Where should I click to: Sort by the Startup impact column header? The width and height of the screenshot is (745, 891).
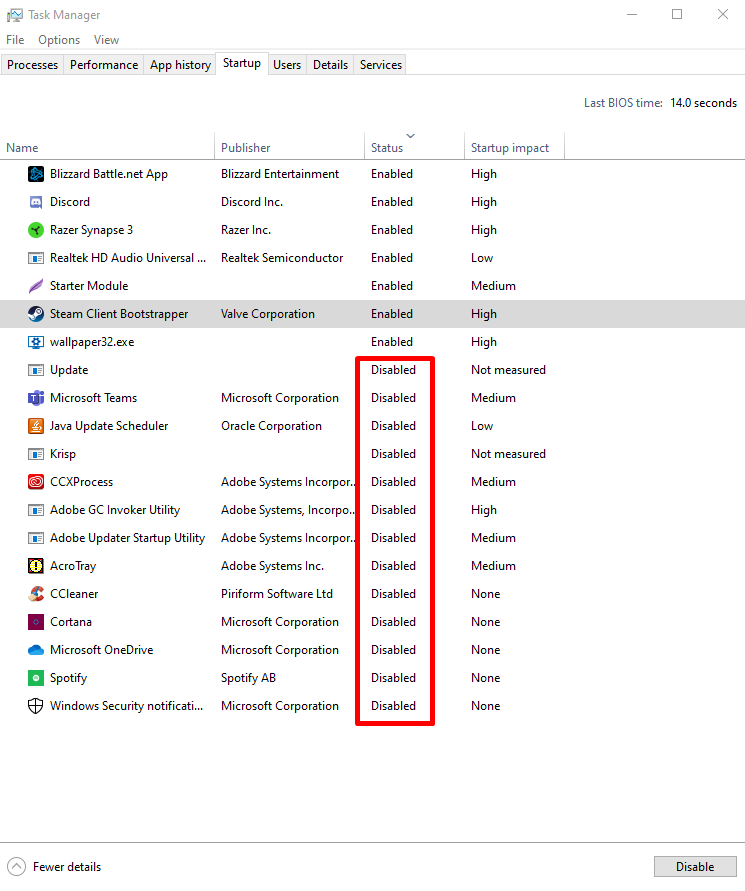pos(515,147)
